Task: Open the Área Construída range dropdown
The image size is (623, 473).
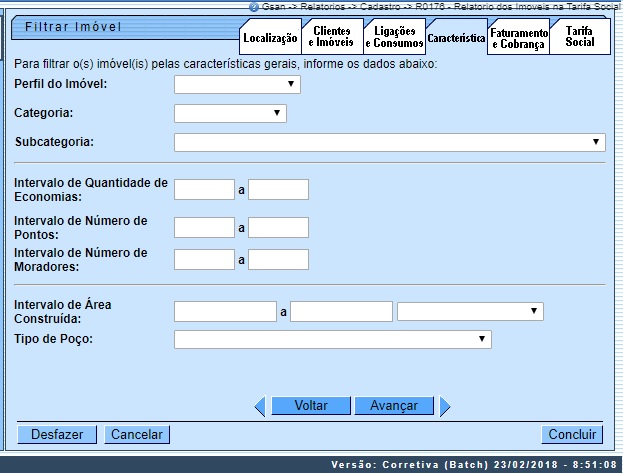Action: pos(470,312)
